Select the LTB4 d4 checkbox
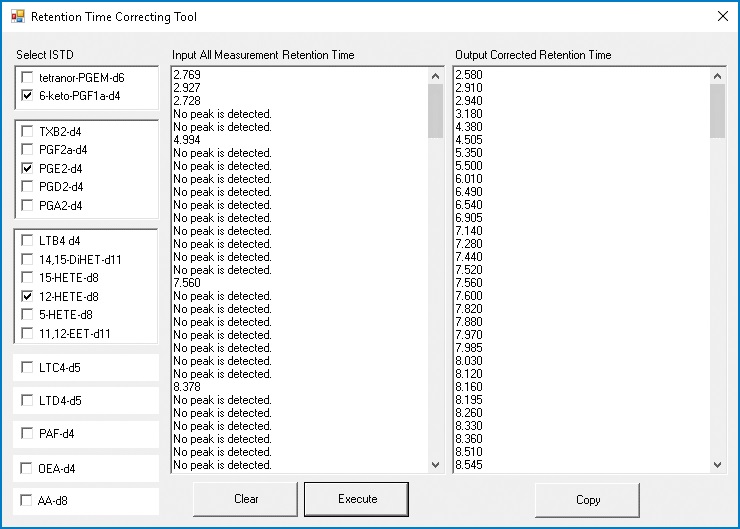Image resolution: width=740 pixels, height=529 pixels. 27,240
